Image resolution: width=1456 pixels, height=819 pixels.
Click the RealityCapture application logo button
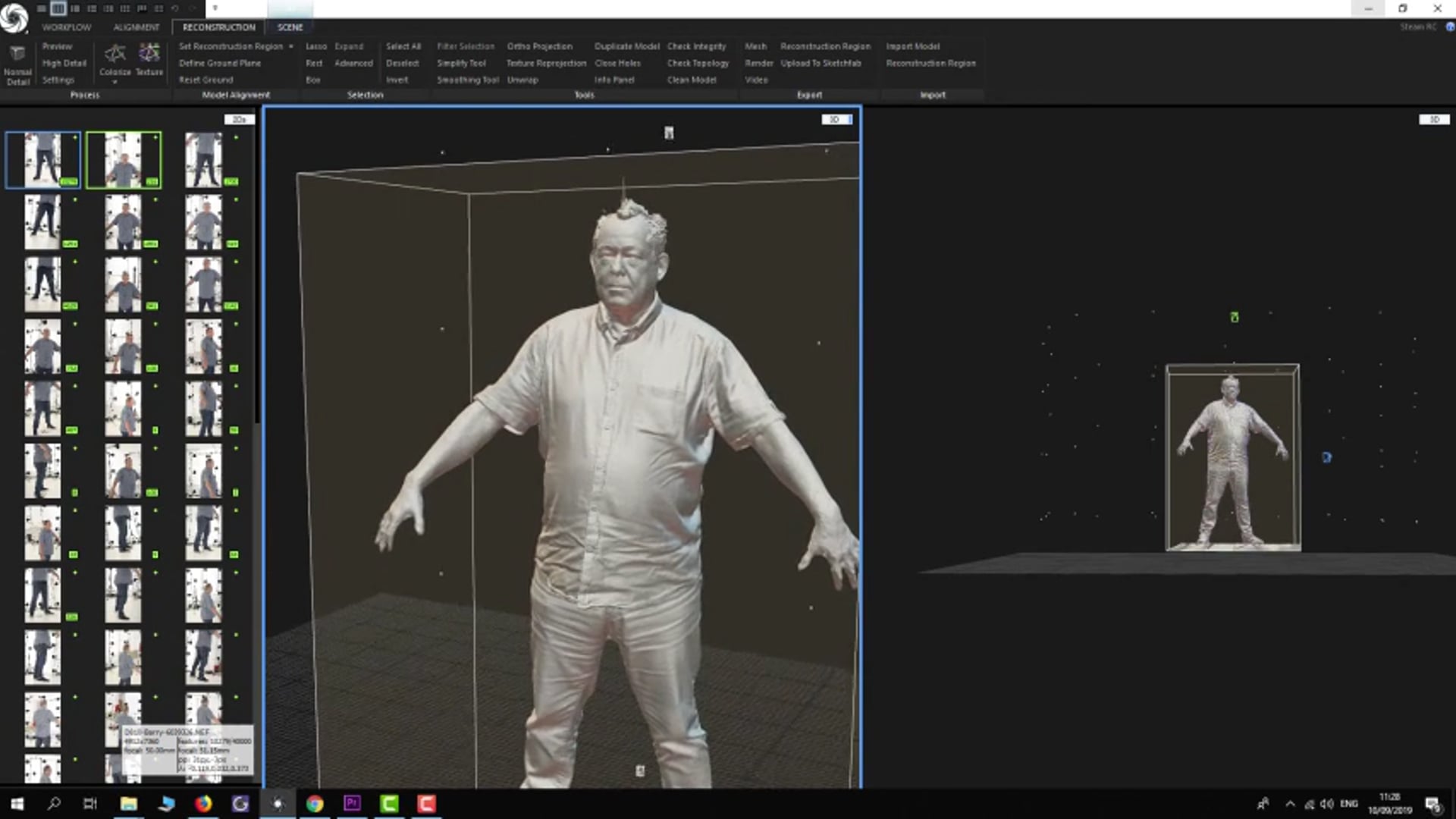click(14, 17)
